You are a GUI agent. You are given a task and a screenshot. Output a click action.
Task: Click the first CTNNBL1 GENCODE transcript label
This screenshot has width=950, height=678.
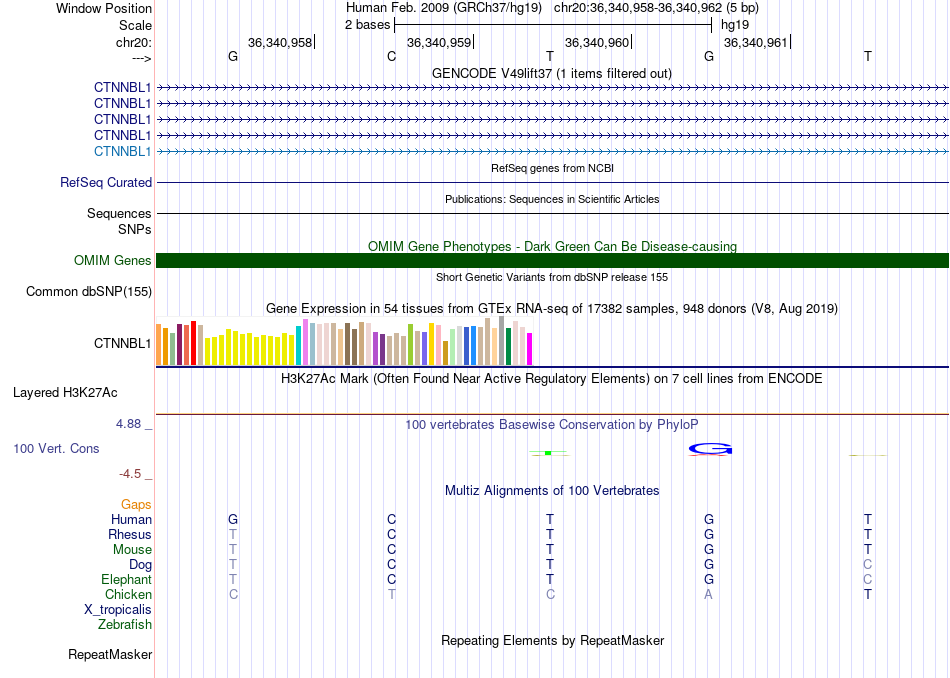tap(122, 88)
